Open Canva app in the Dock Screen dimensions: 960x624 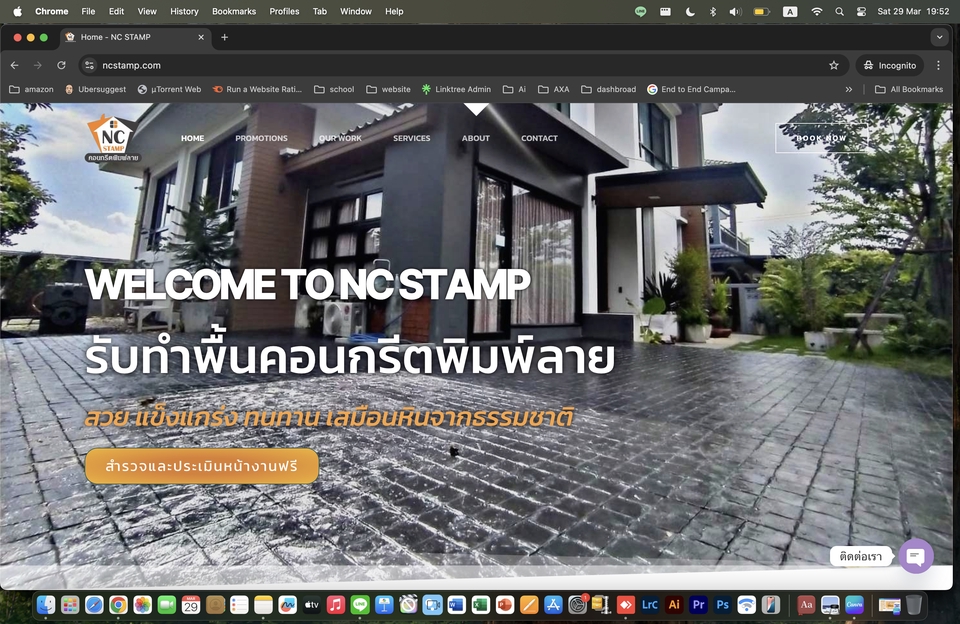[x=855, y=605]
